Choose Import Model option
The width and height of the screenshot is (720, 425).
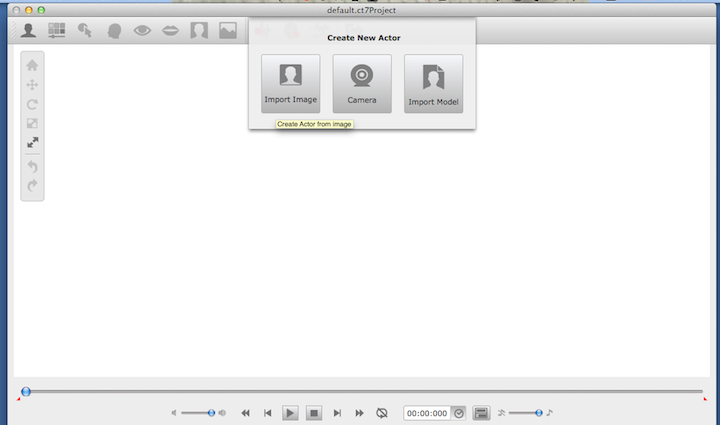(433, 84)
